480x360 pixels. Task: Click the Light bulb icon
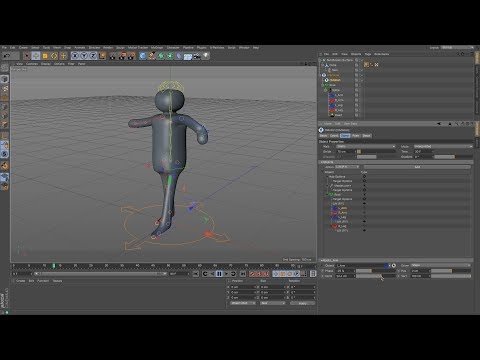click(x=206, y=56)
